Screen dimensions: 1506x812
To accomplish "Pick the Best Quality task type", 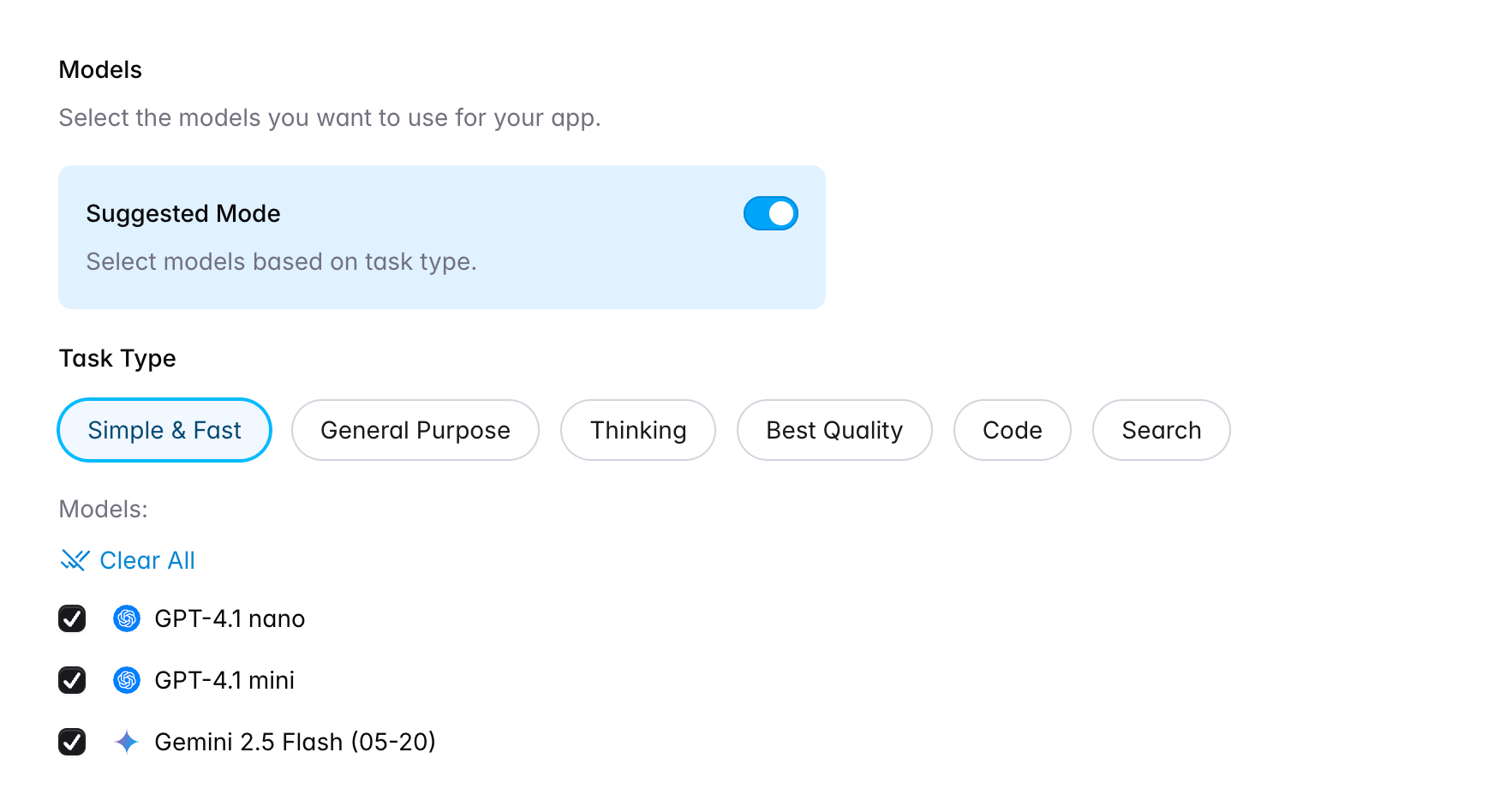I will click(x=834, y=430).
